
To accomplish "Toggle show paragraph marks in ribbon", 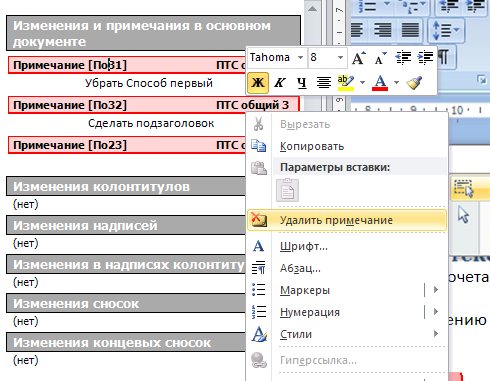I will click(x=443, y=57).
